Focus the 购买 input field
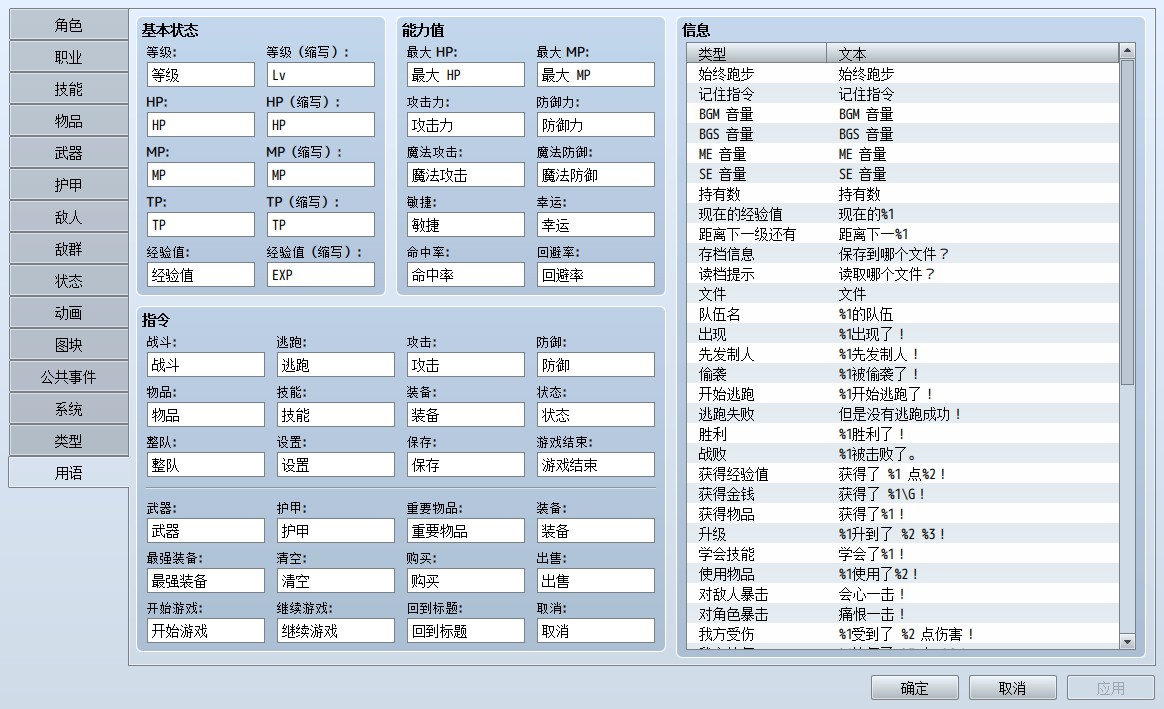Screen dimensions: 1164x709 pyautogui.click(x=465, y=581)
